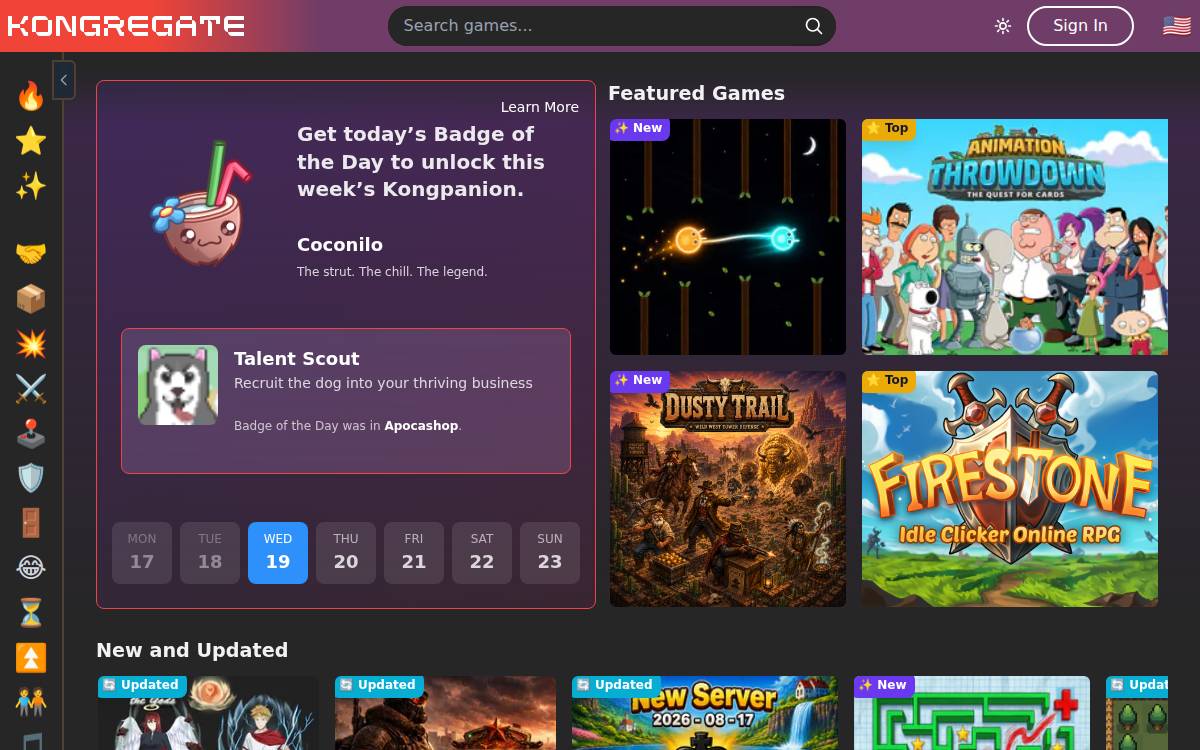1200x750 pixels.
Task: Open Firestone Idle Clicker featured game
Action: [x=1010, y=489]
